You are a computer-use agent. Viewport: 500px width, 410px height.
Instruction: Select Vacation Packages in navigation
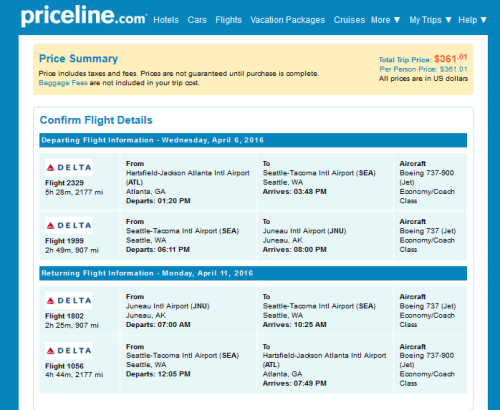288,20
